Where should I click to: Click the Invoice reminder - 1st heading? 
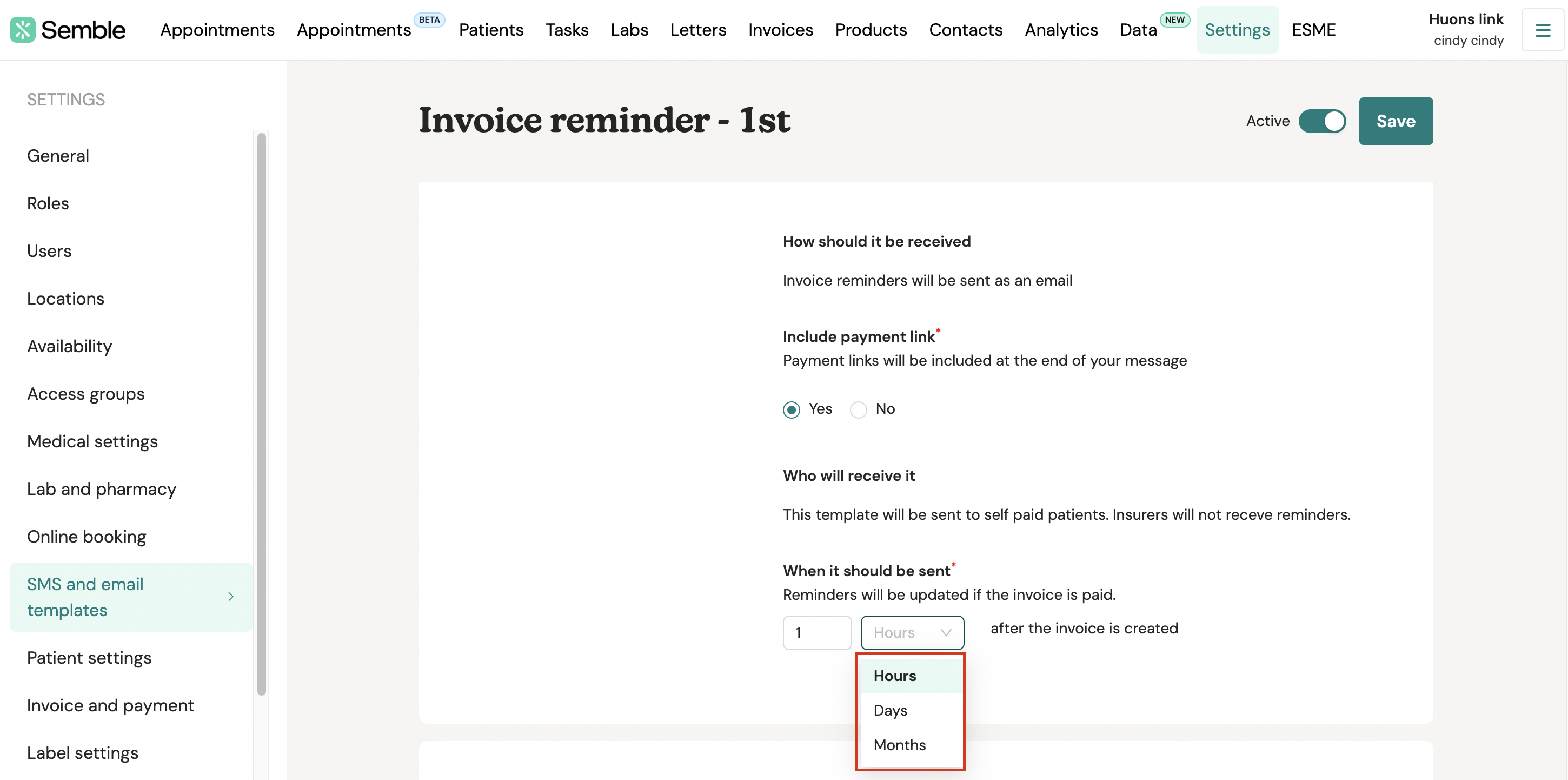604,120
